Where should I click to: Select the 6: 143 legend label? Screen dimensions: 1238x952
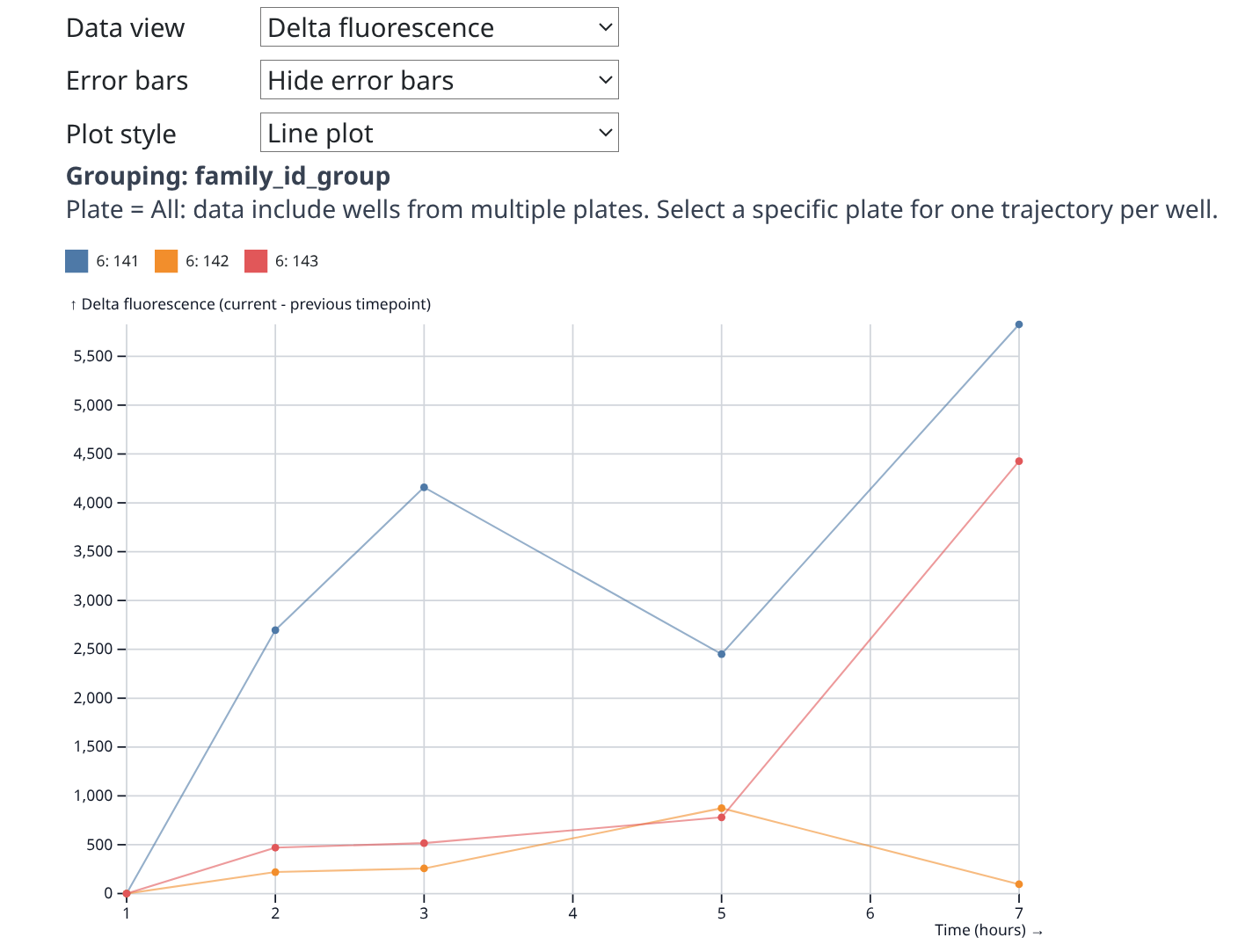[x=297, y=261]
